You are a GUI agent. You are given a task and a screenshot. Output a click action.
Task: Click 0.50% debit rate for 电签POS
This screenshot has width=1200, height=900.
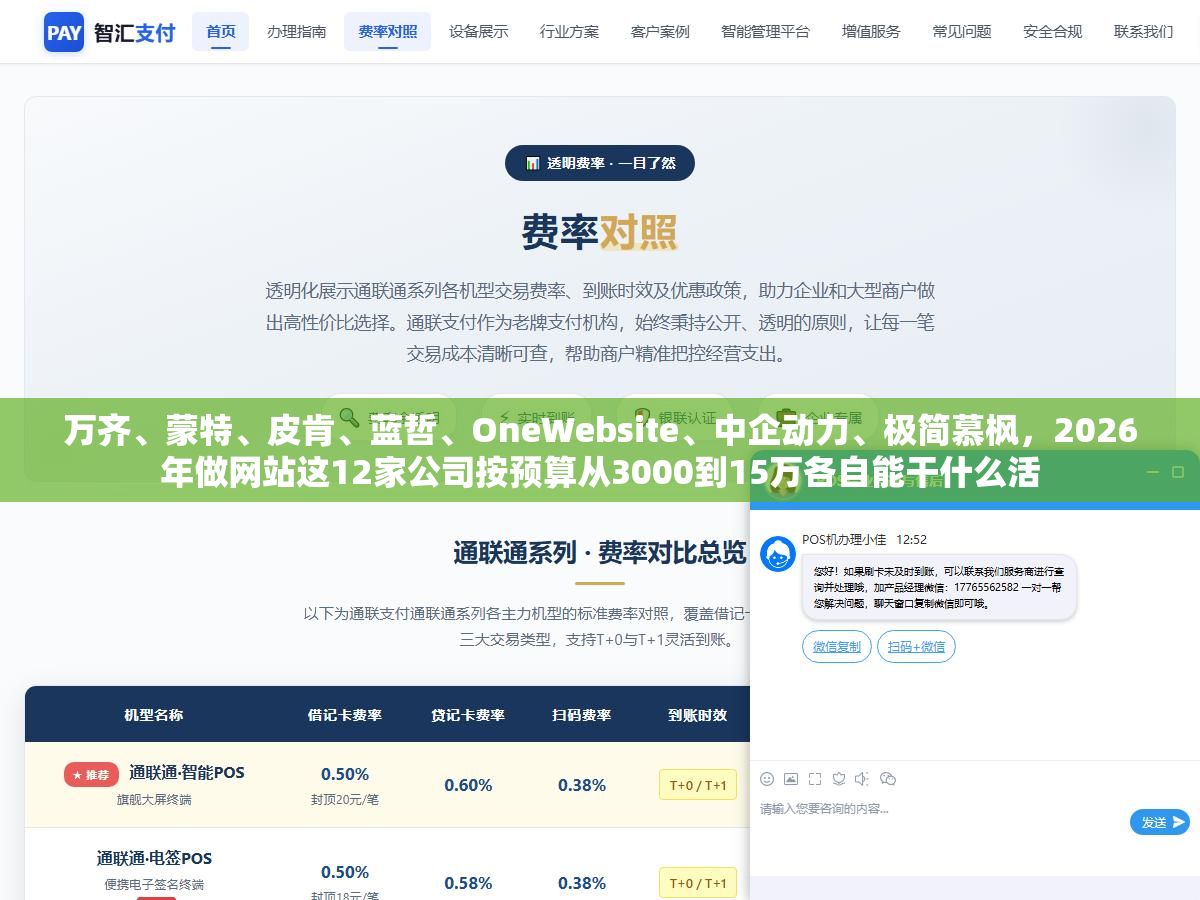coord(345,872)
